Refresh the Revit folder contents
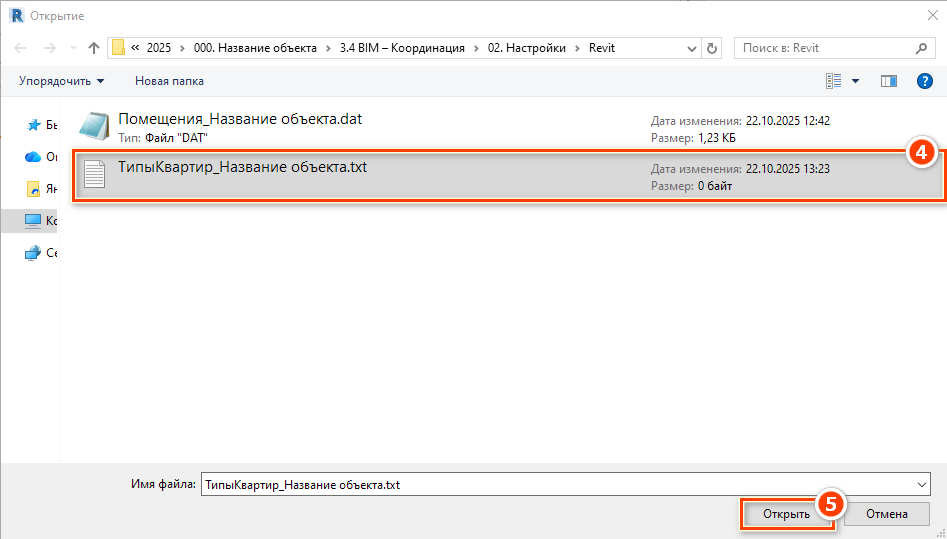The height and width of the screenshot is (539, 947). (x=712, y=48)
